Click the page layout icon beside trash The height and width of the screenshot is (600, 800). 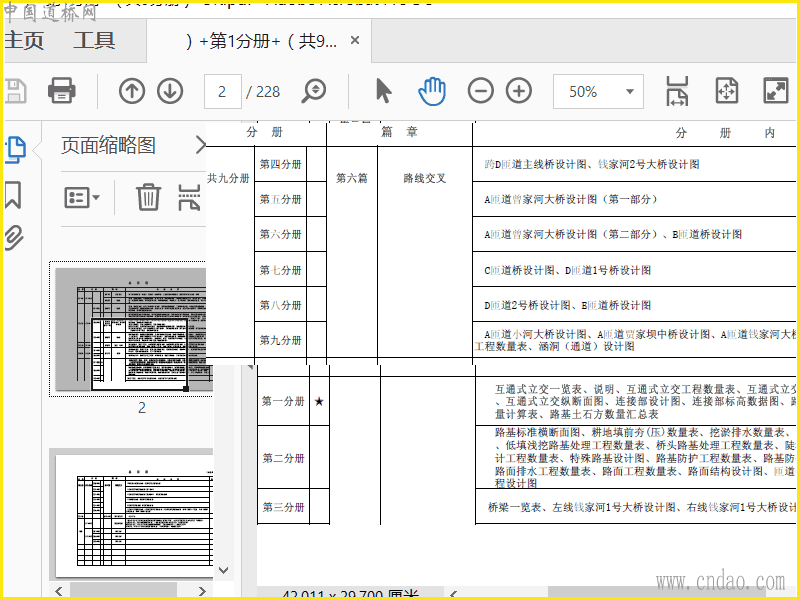189,197
